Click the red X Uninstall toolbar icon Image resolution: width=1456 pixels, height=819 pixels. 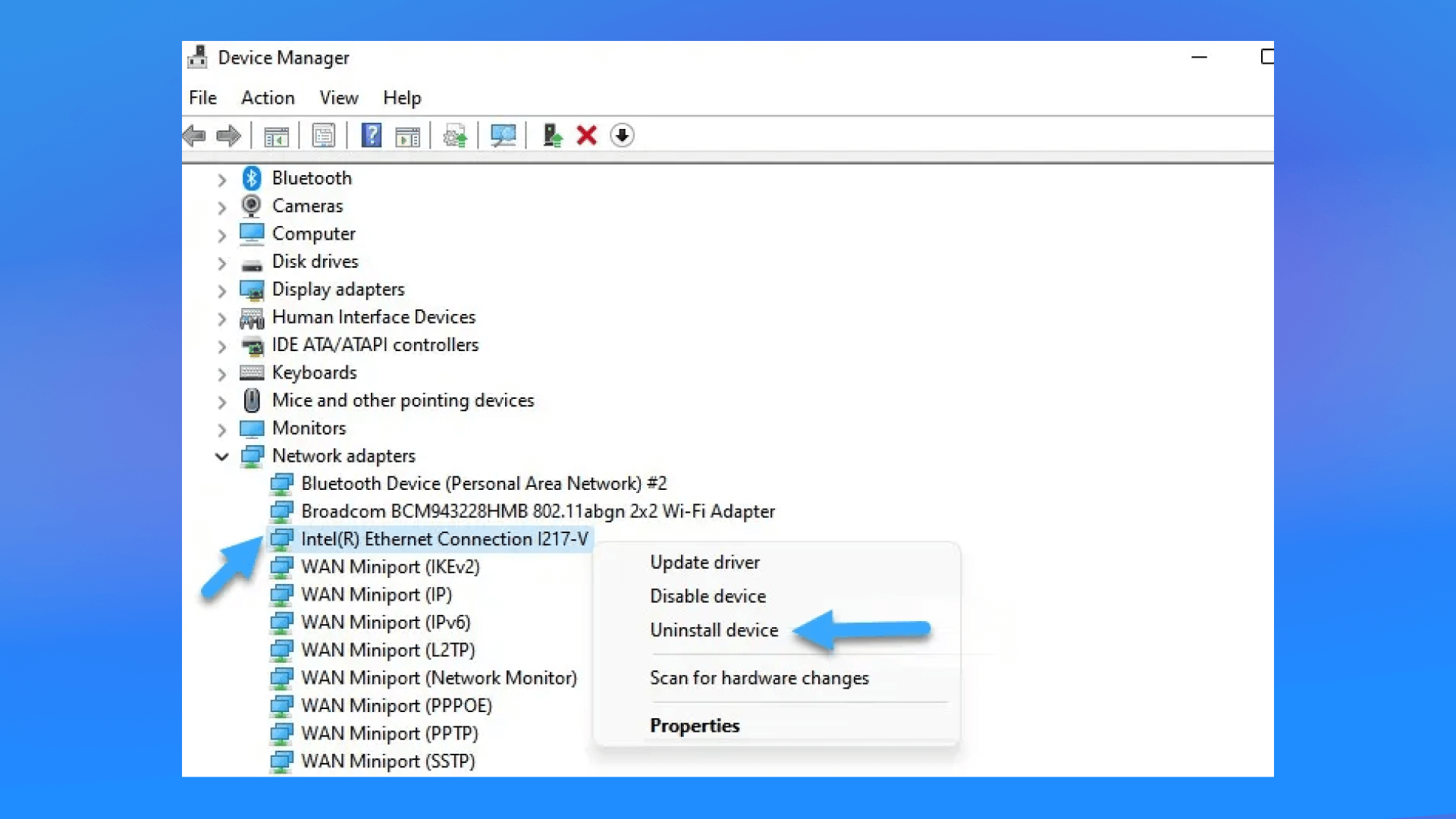click(587, 136)
